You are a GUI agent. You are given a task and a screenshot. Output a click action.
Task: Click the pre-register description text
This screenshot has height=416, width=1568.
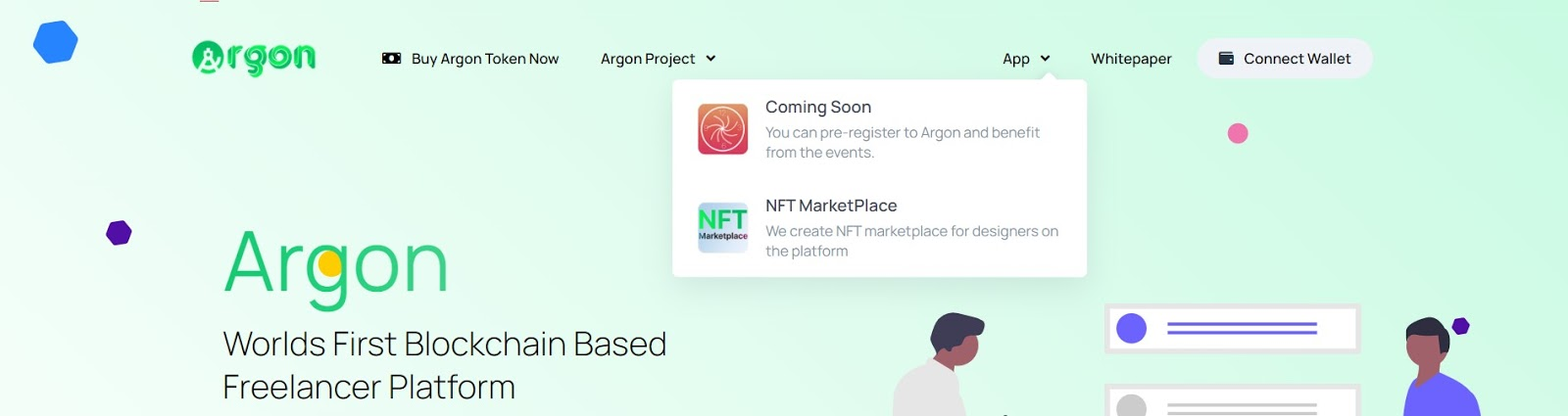(903, 143)
